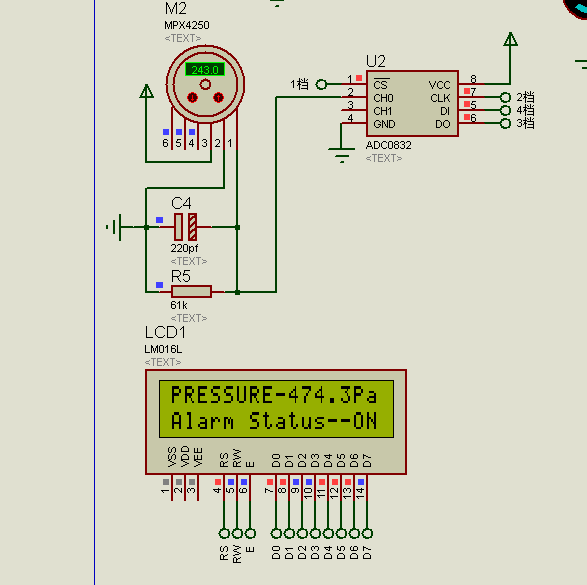The image size is (587, 585).
Task: Click the ground symbol below ADC0832 GND
Action: [x=341, y=155]
